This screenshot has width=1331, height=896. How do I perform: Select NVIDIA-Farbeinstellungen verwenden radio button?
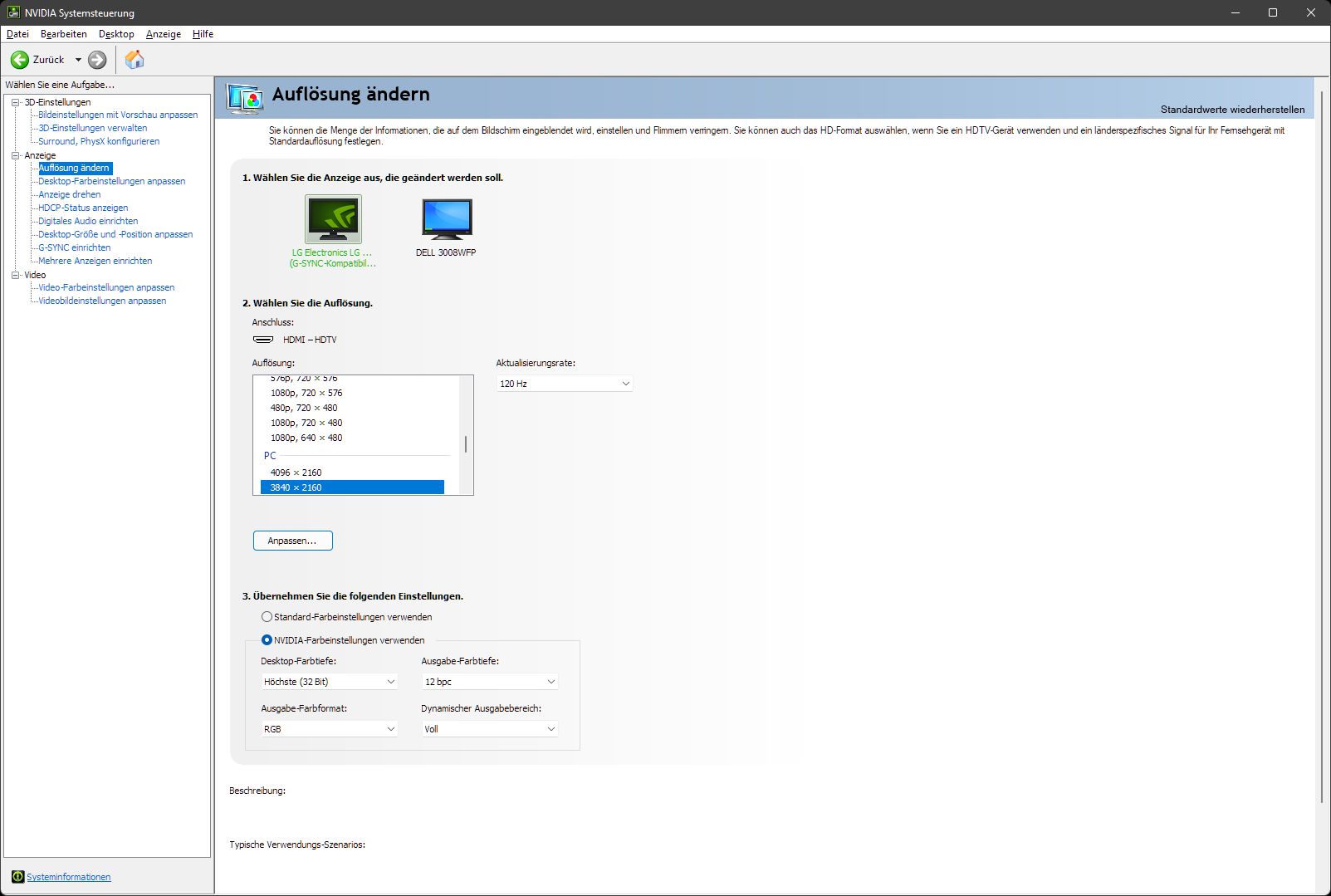(x=267, y=640)
